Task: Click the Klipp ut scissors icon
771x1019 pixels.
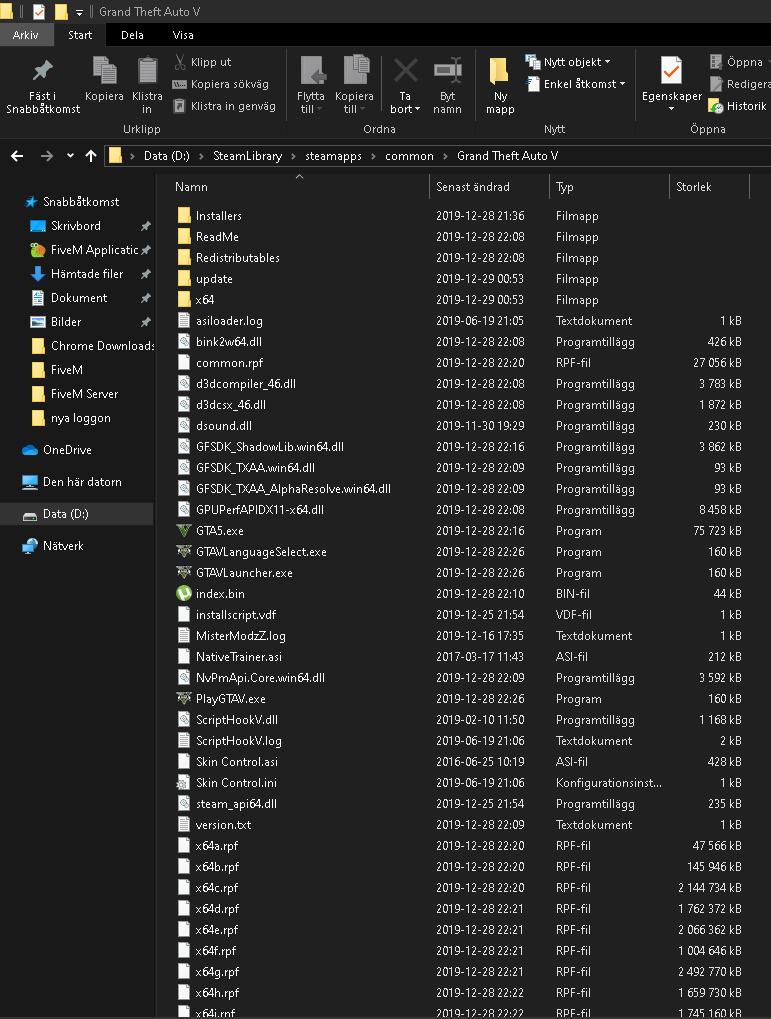Action: point(180,62)
